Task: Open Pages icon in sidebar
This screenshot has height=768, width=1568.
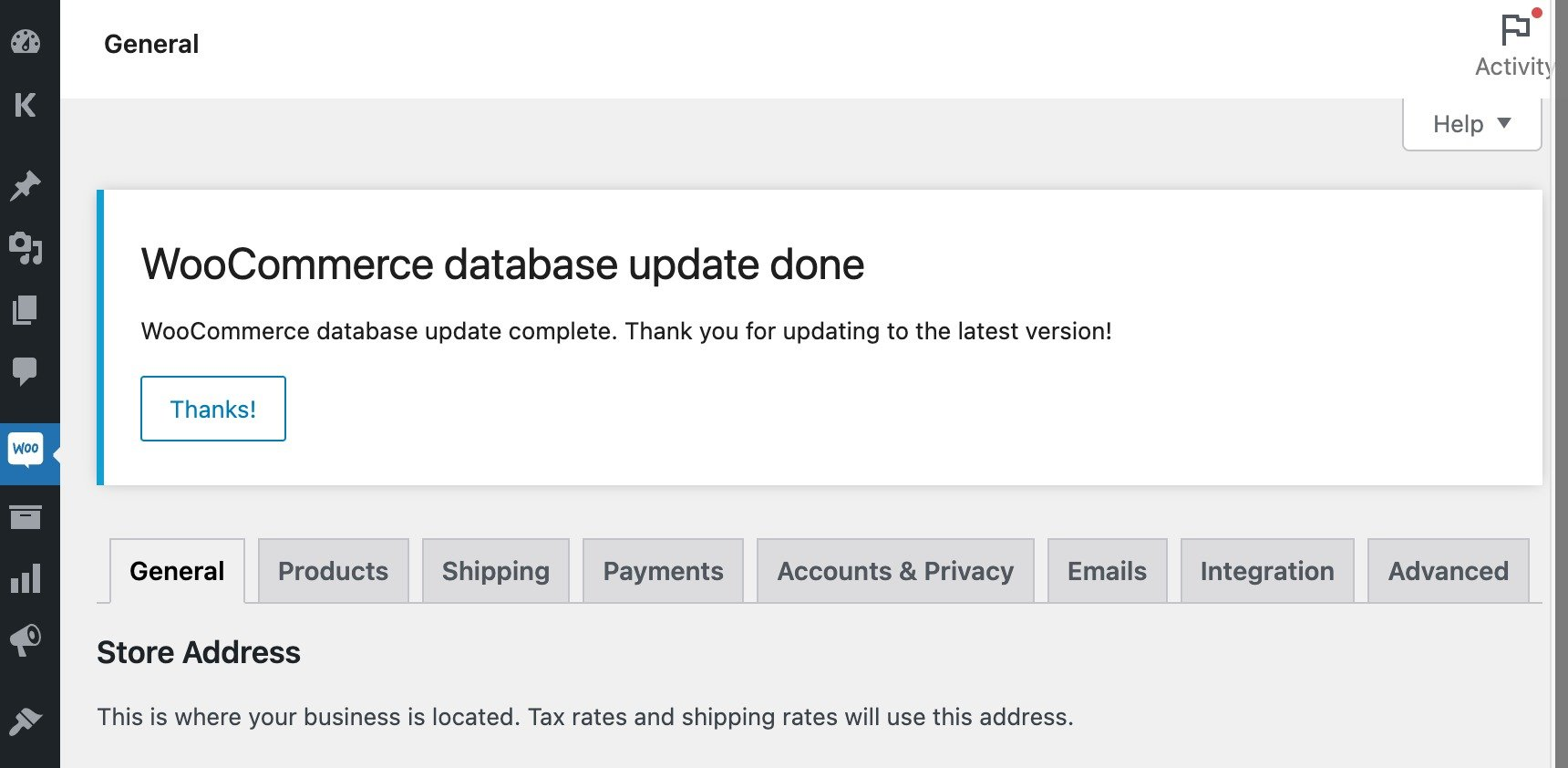Action: pyautogui.click(x=26, y=310)
